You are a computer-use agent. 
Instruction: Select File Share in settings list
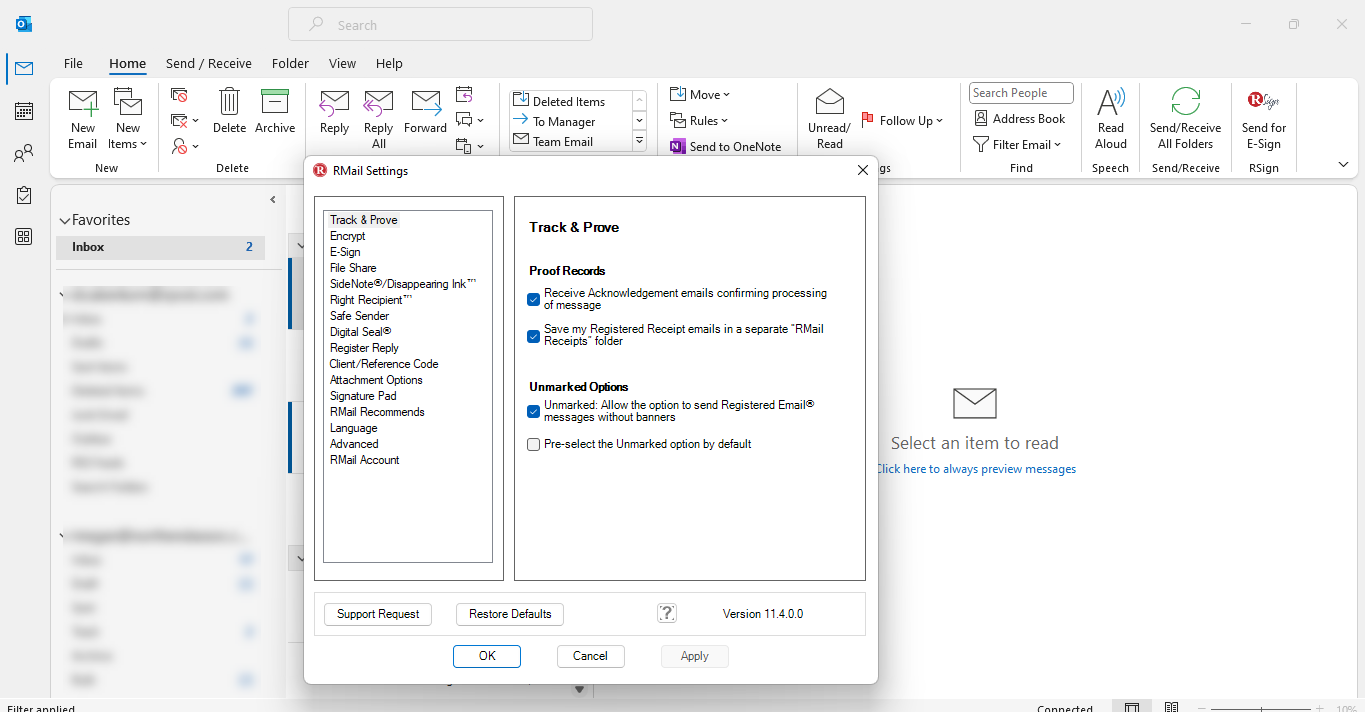(353, 268)
